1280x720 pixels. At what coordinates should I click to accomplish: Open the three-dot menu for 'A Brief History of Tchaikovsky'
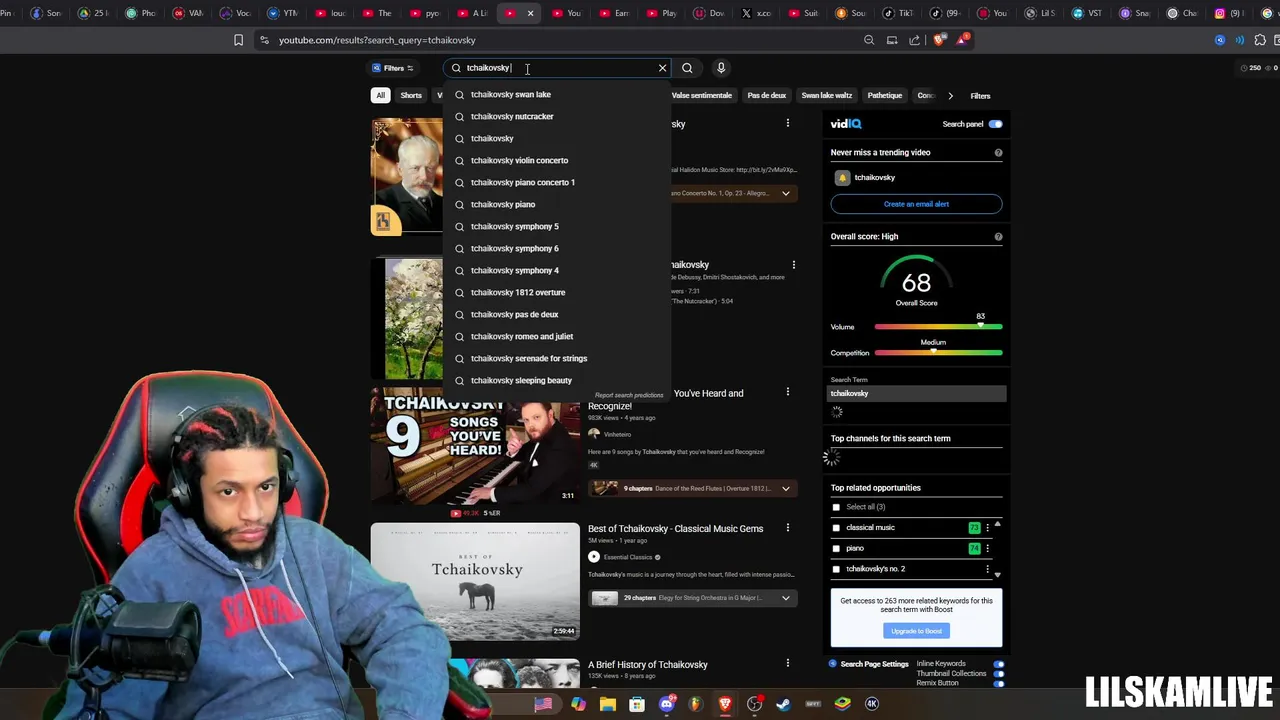click(788, 663)
